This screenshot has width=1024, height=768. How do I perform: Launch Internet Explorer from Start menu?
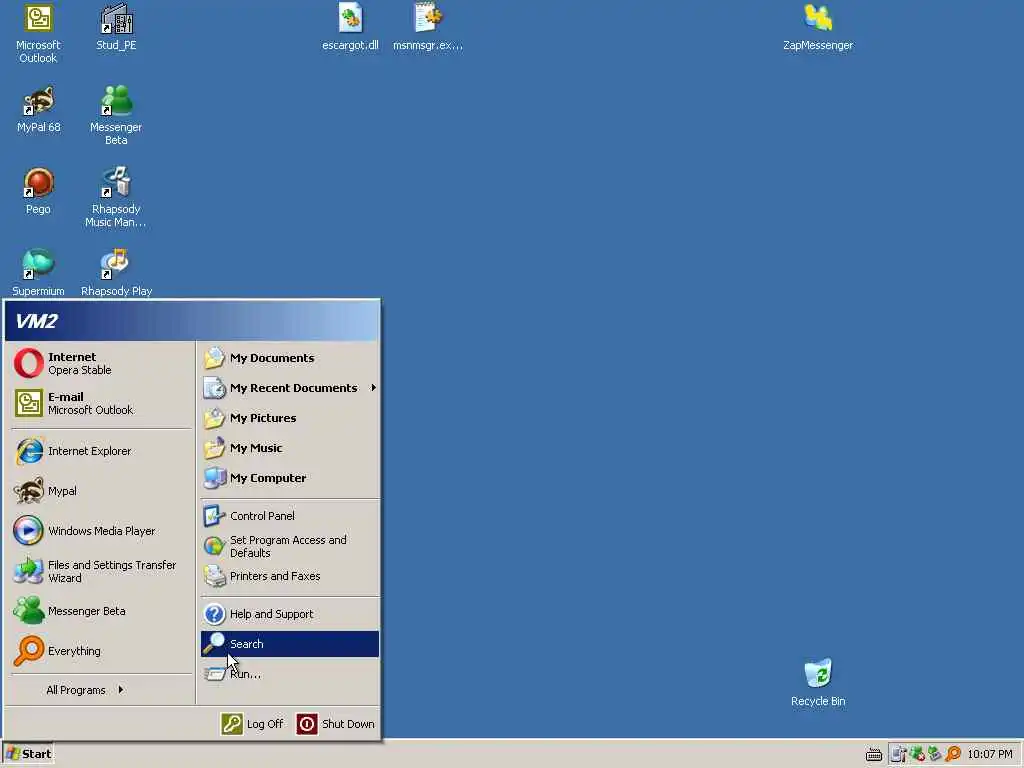(101, 451)
